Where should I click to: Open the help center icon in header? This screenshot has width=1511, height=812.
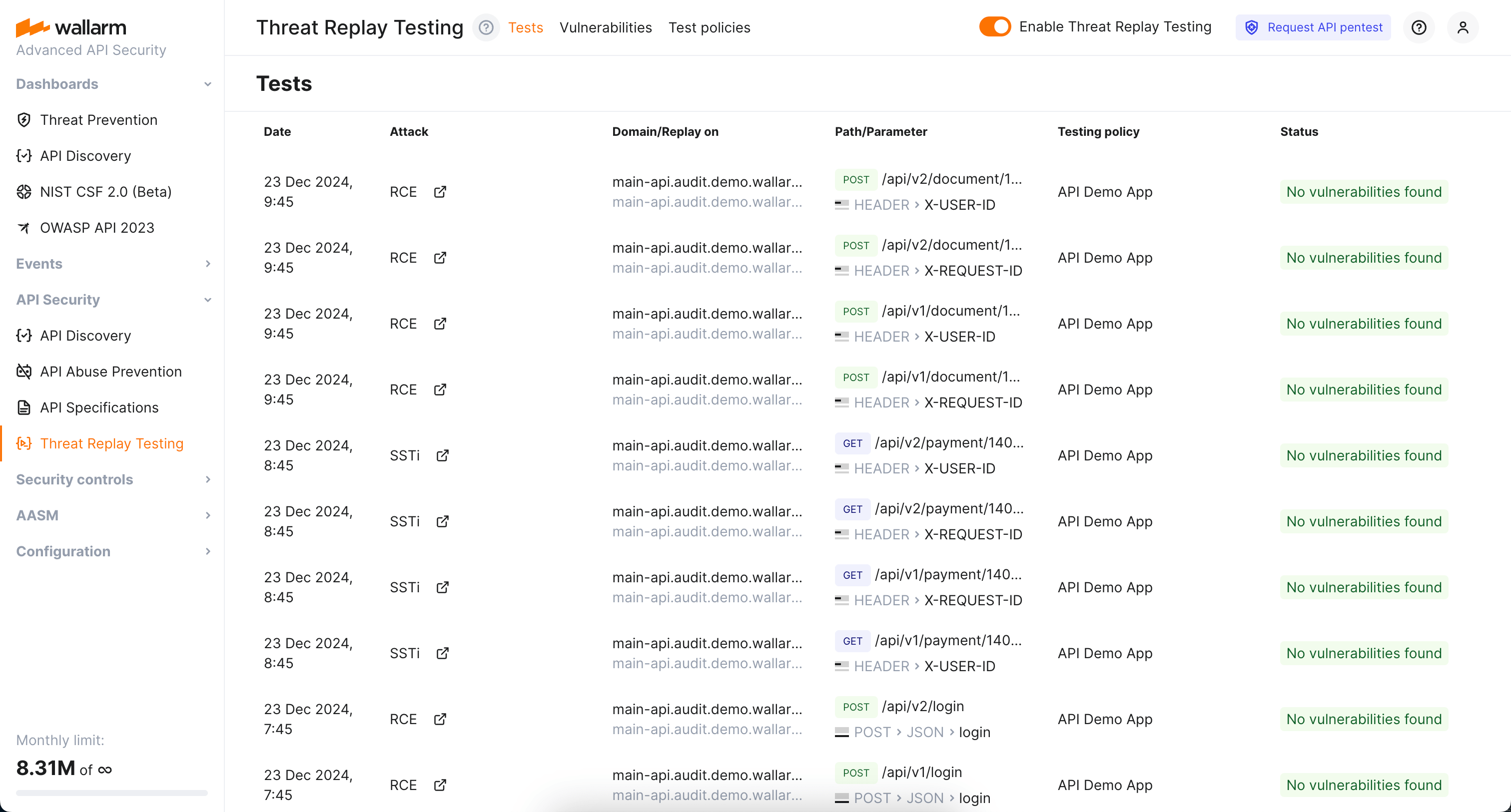(1419, 27)
